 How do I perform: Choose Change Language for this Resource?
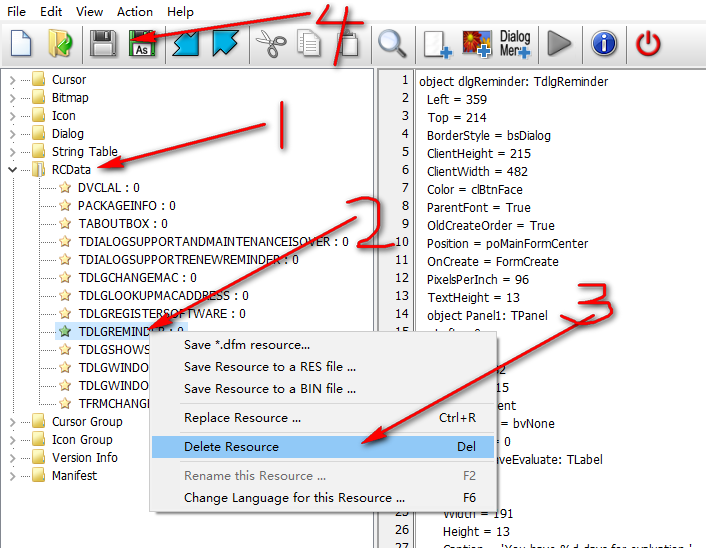323,498
